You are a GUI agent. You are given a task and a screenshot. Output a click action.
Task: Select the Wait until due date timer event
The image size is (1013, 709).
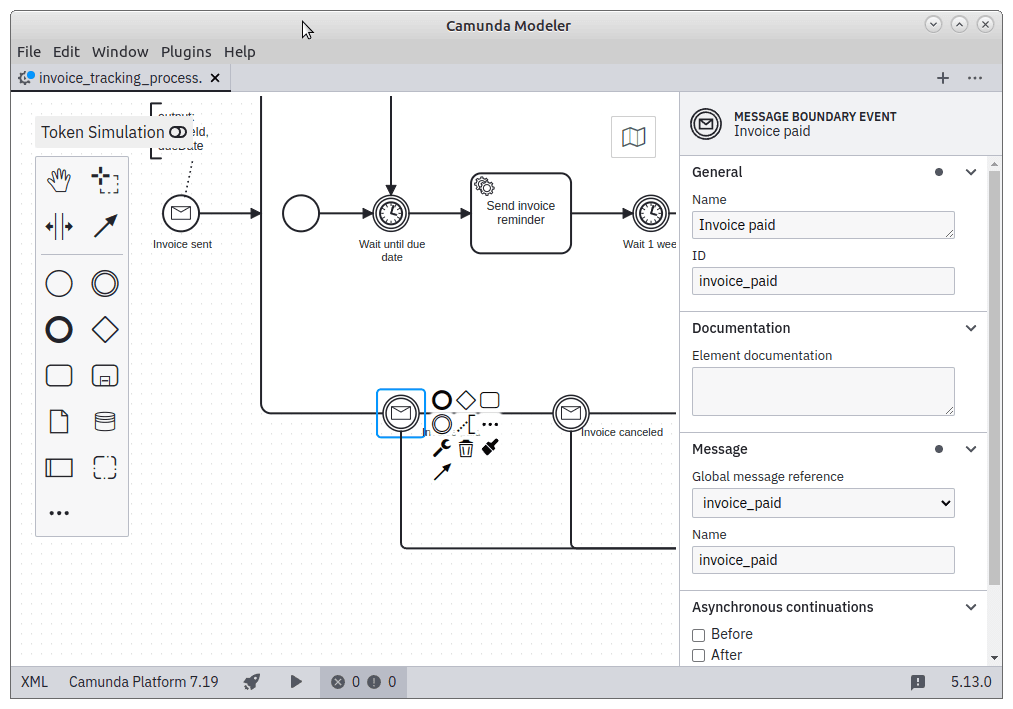[391, 213]
